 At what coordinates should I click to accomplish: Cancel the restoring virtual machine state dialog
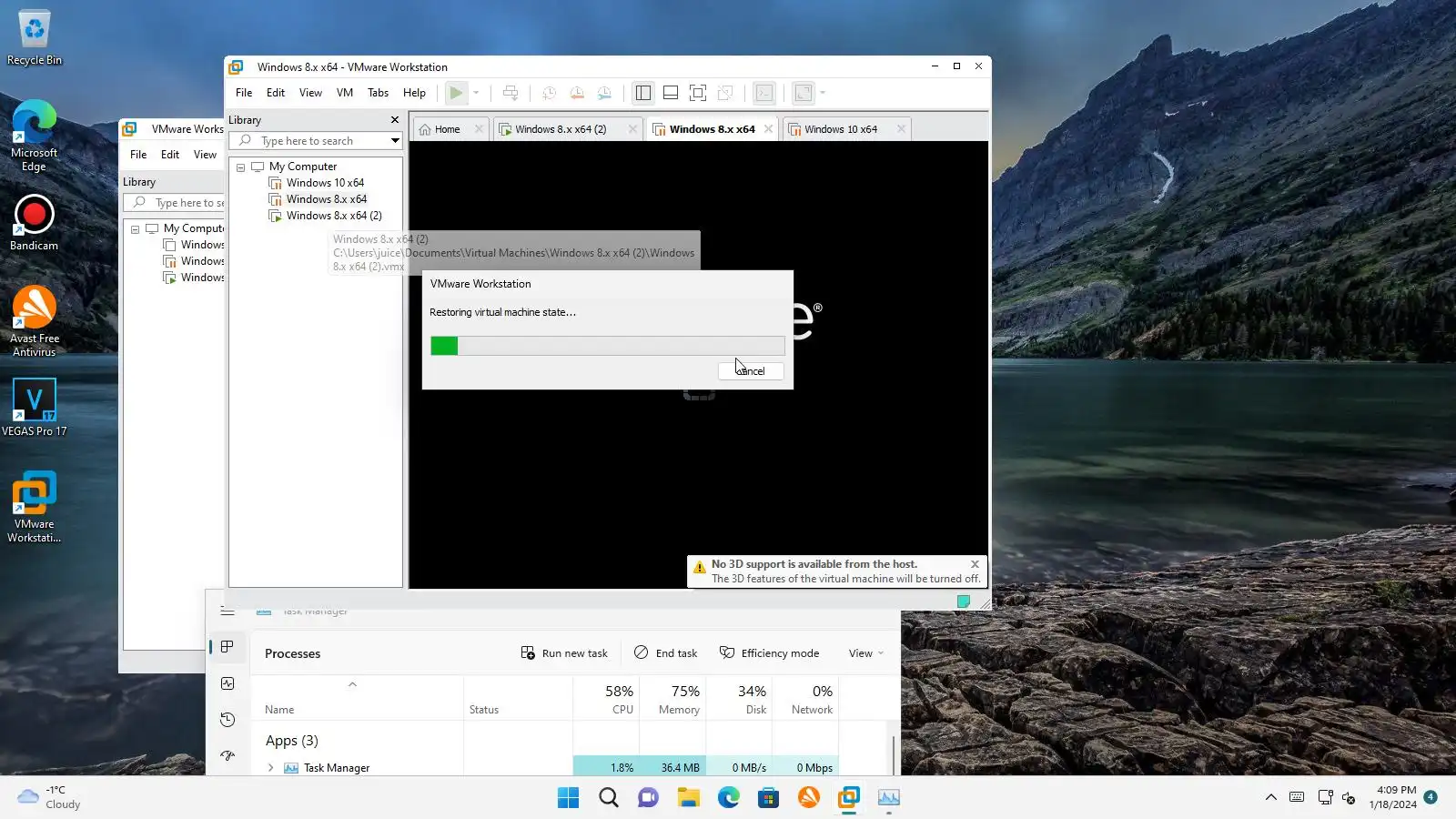click(751, 370)
